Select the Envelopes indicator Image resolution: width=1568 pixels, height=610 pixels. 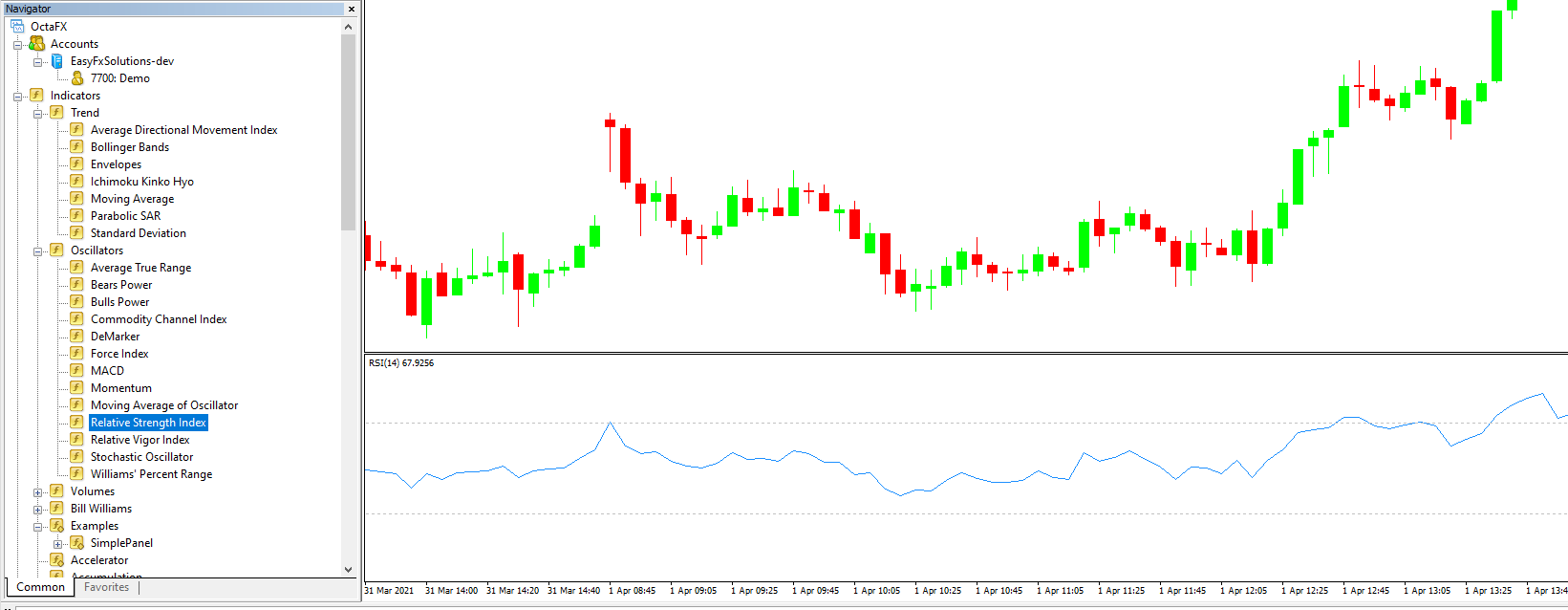(x=116, y=164)
